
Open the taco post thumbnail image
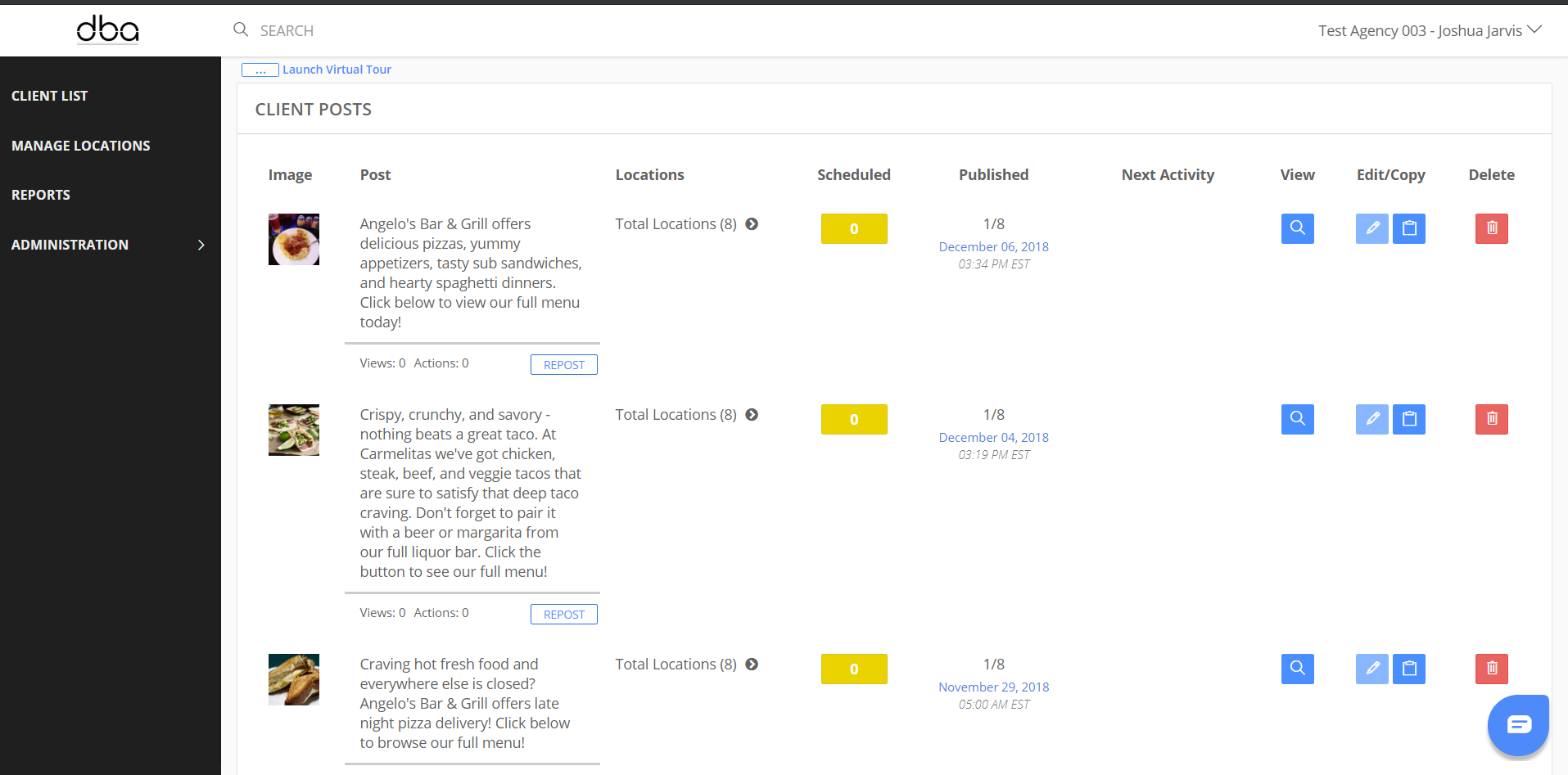294,430
